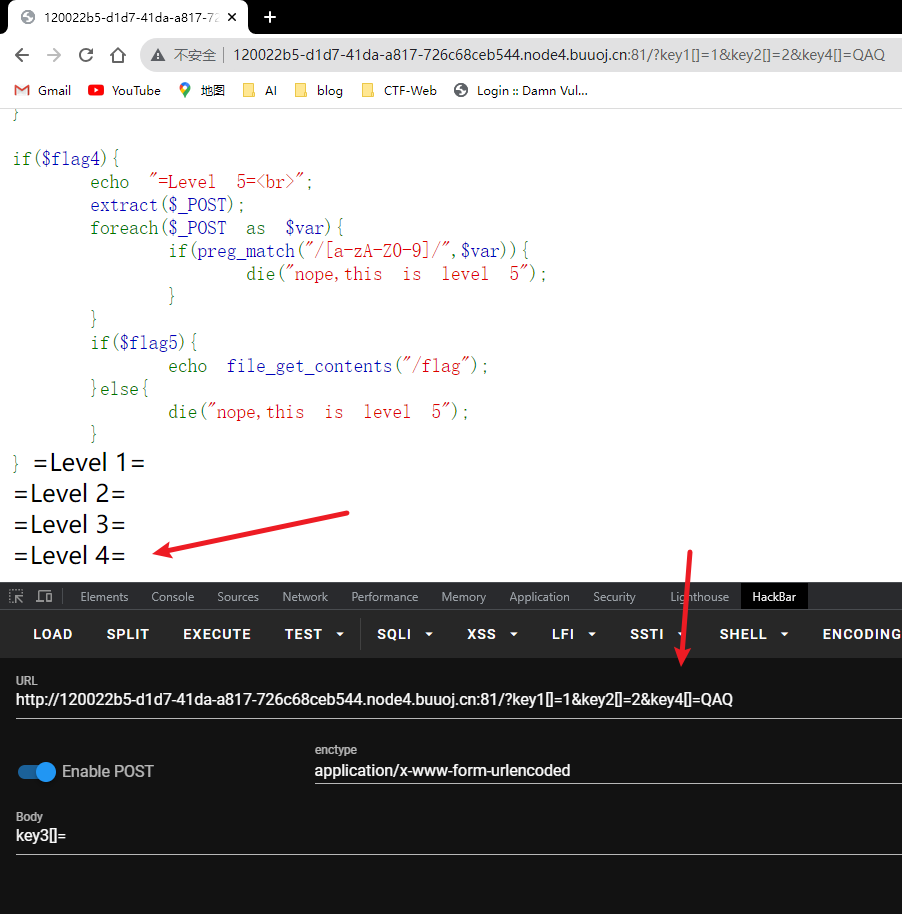Viewport: 902px width, 914px height.
Task: Switch to the Elements tab
Action: [x=104, y=596]
